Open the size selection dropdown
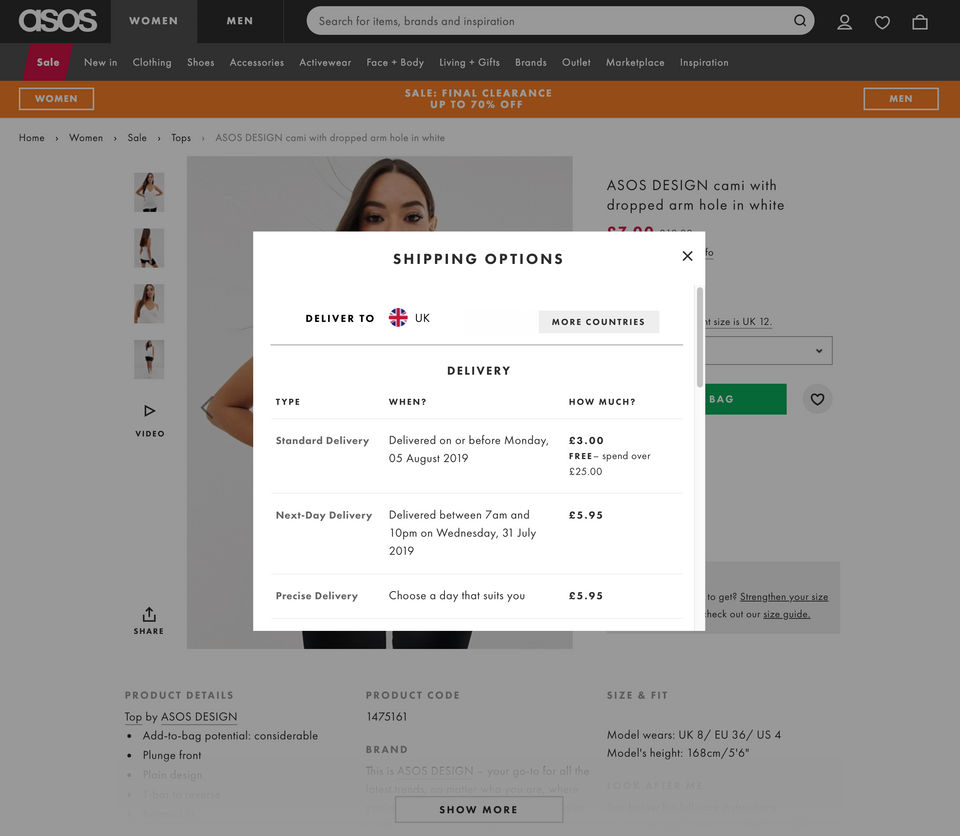The height and width of the screenshot is (836, 960). click(x=768, y=350)
